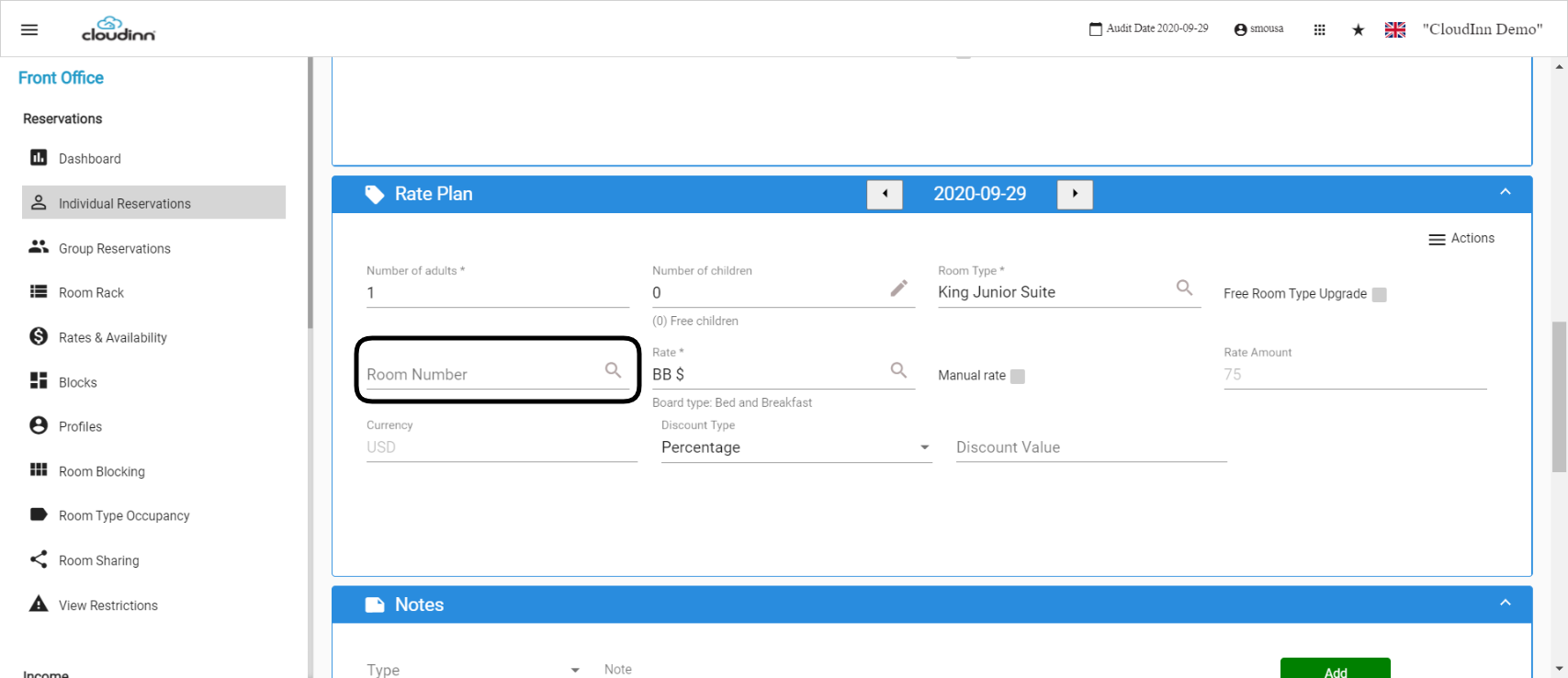This screenshot has width=1568, height=678.
Task: Click the "(0) Free children" text
Action: tap(695, 321)
